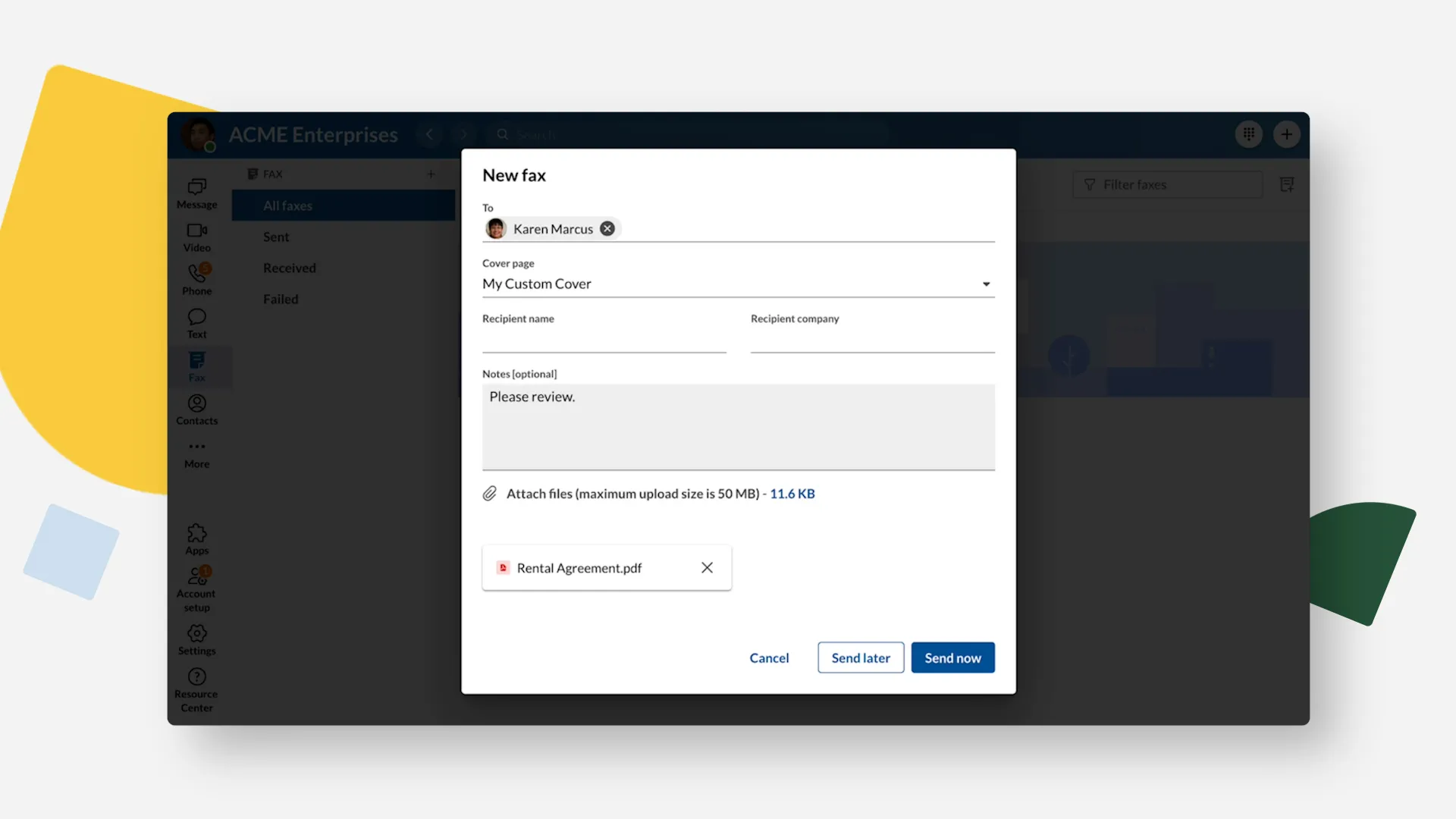The image size is (1456, 819).
Task: Click the Send later button
Action: (x=861, y=657)
